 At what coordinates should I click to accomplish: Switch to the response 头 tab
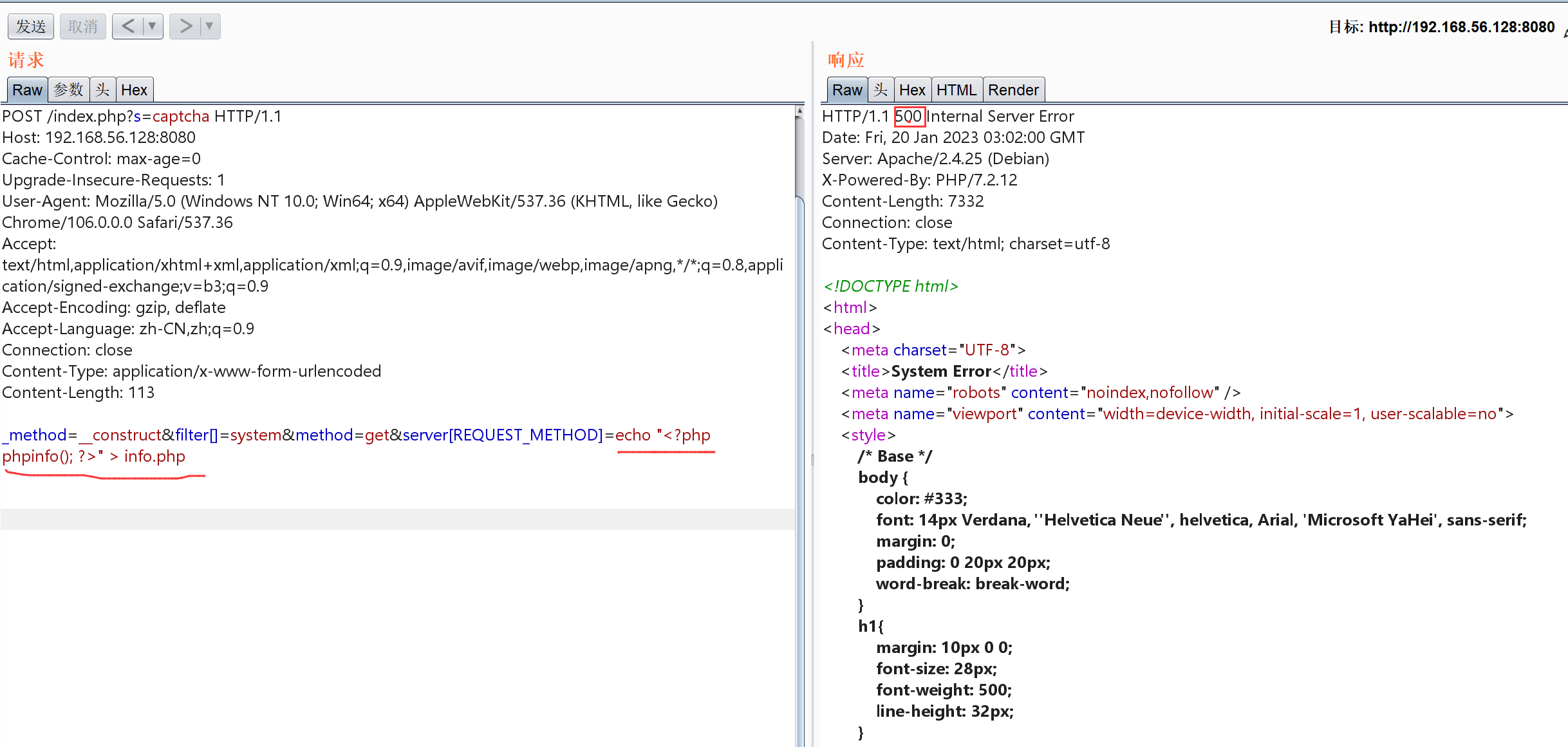881,90
